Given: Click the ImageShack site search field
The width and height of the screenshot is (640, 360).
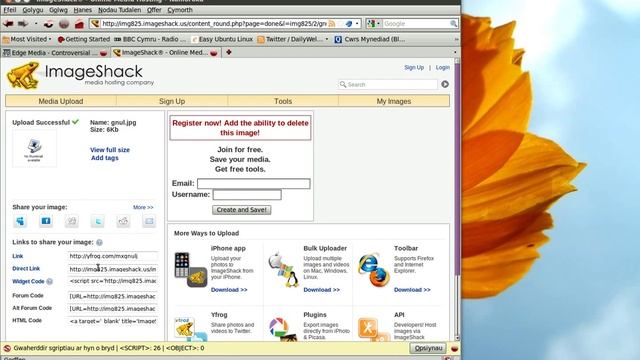Looking at the screenshot, I should click(388, 84).
